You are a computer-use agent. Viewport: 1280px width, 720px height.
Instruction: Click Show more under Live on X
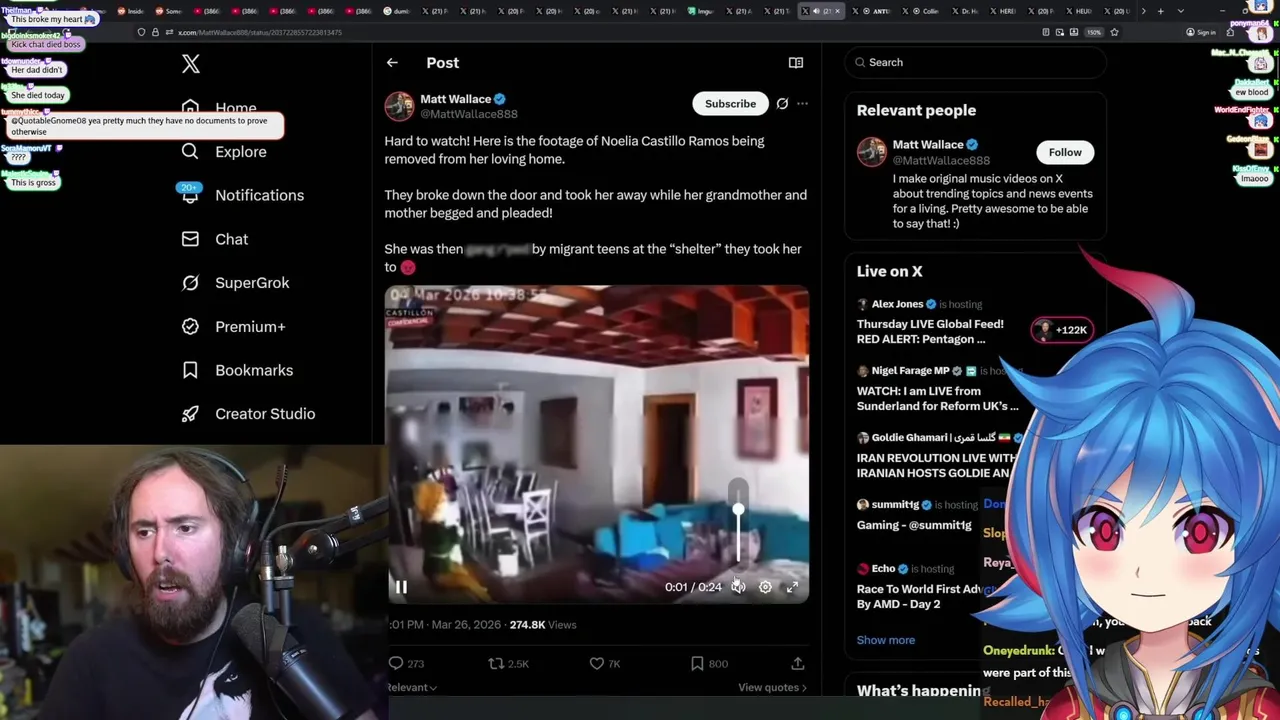tap(885, 640)
